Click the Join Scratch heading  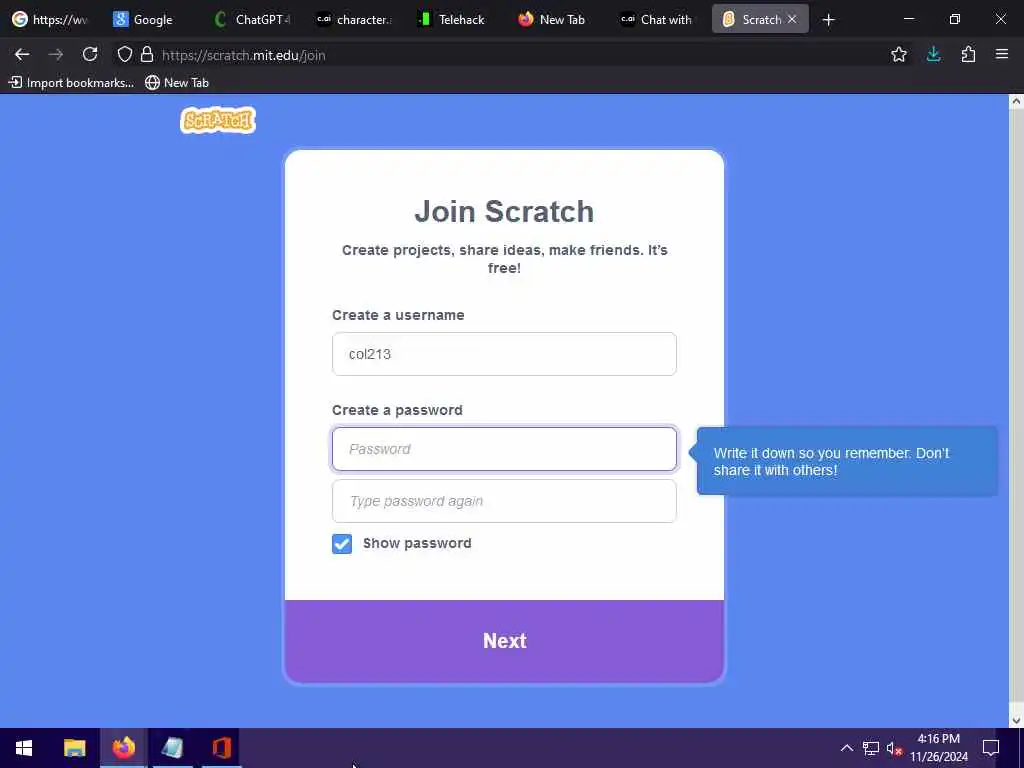504,212
